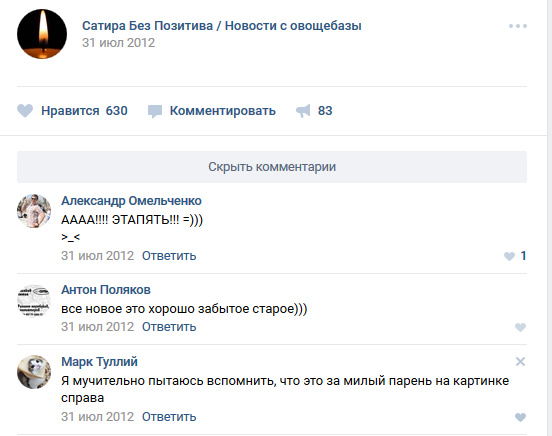Click the Нравится 630 label
552x436 pixels.
click(x=84, y=111)
